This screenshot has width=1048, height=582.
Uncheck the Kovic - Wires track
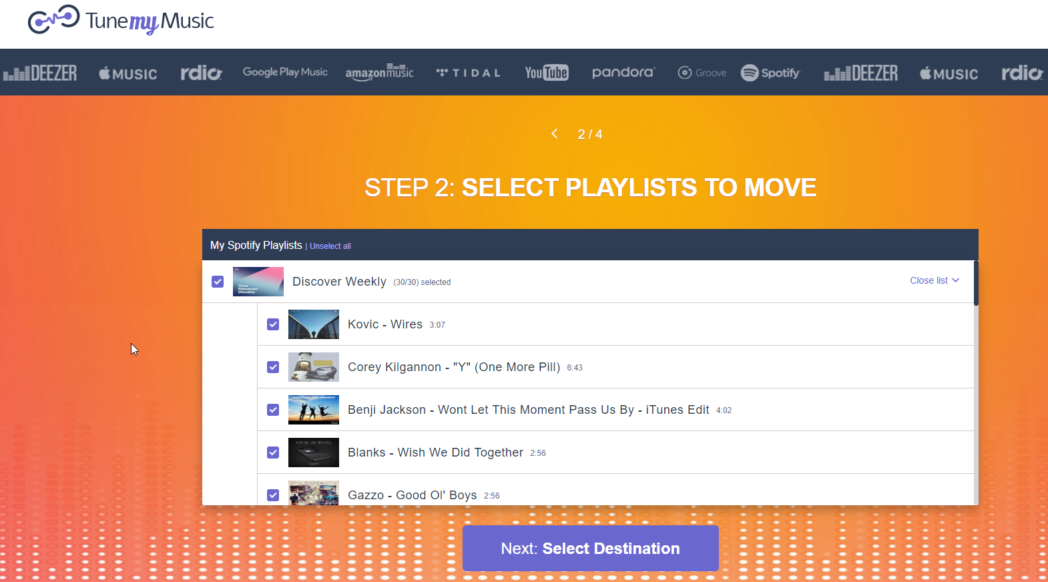pyautogui.click(x=273, y=324)
